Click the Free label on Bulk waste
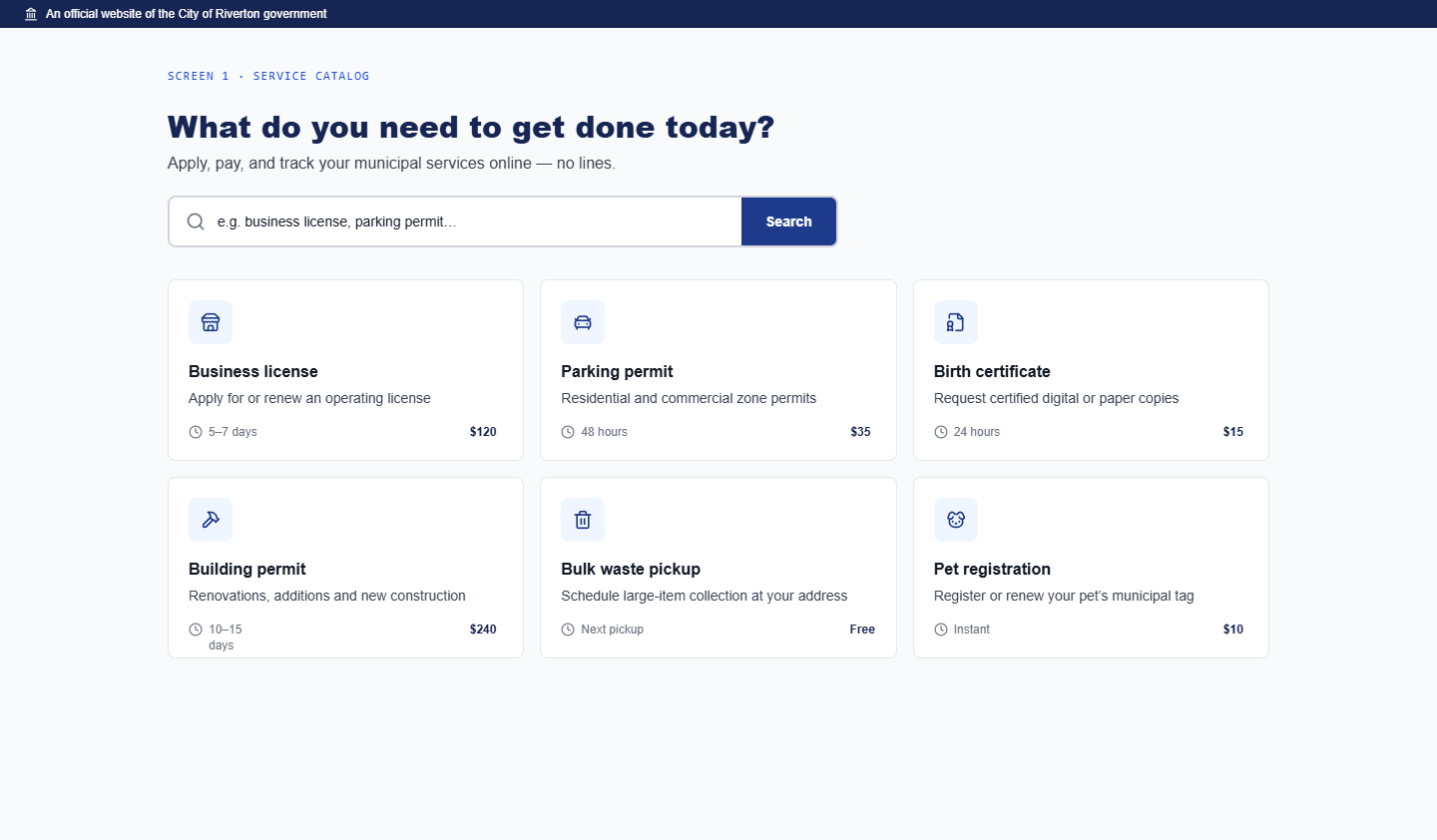The width and height of the screenshot is (1437, 840). (862, 630)
